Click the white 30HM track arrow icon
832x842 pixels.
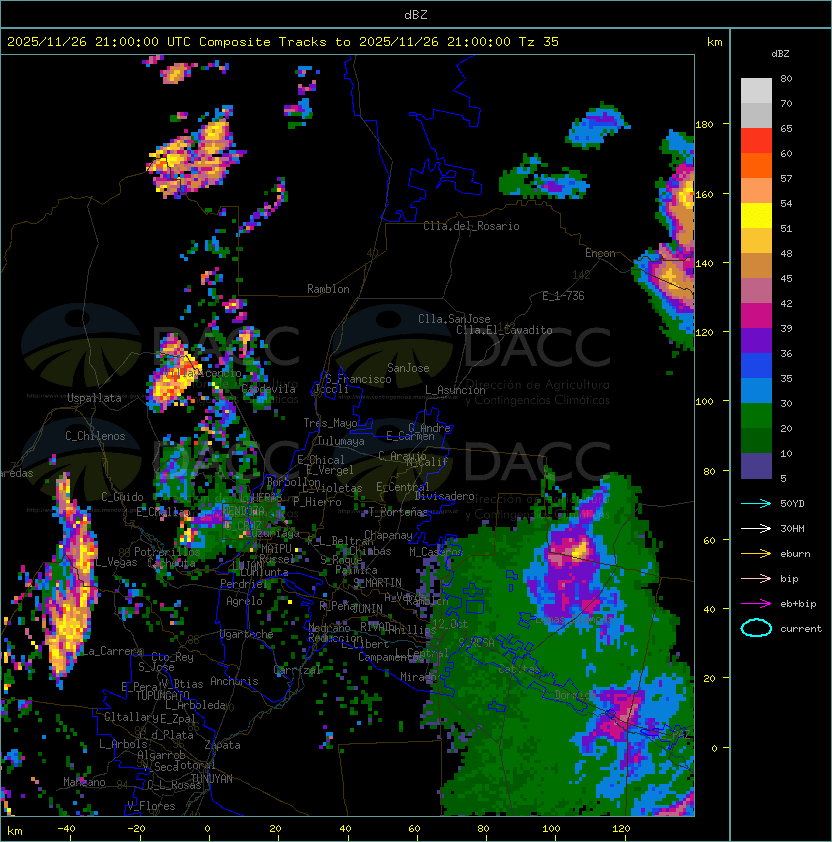coord(756,528)
